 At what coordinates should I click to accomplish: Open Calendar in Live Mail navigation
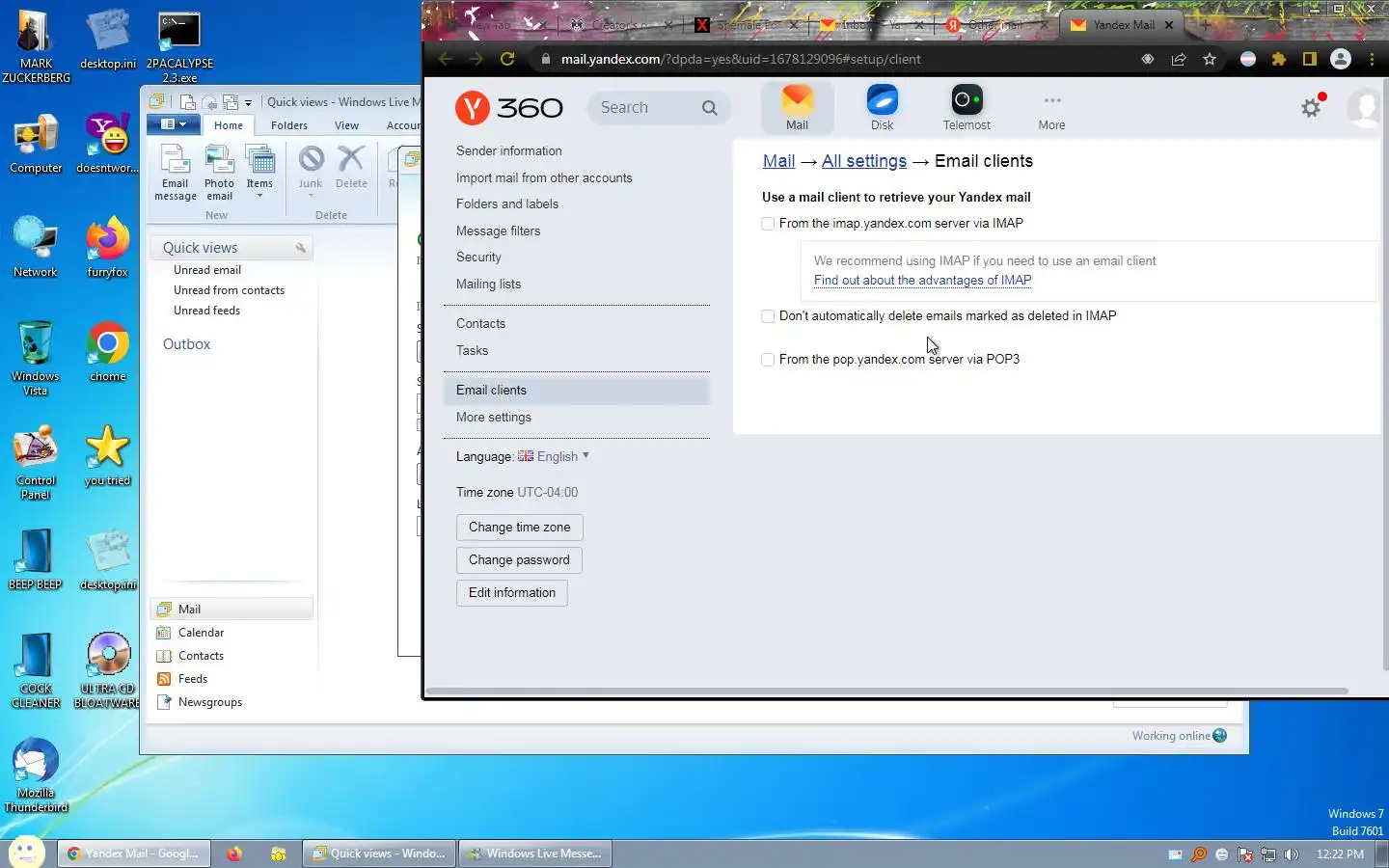pos(201,633)
